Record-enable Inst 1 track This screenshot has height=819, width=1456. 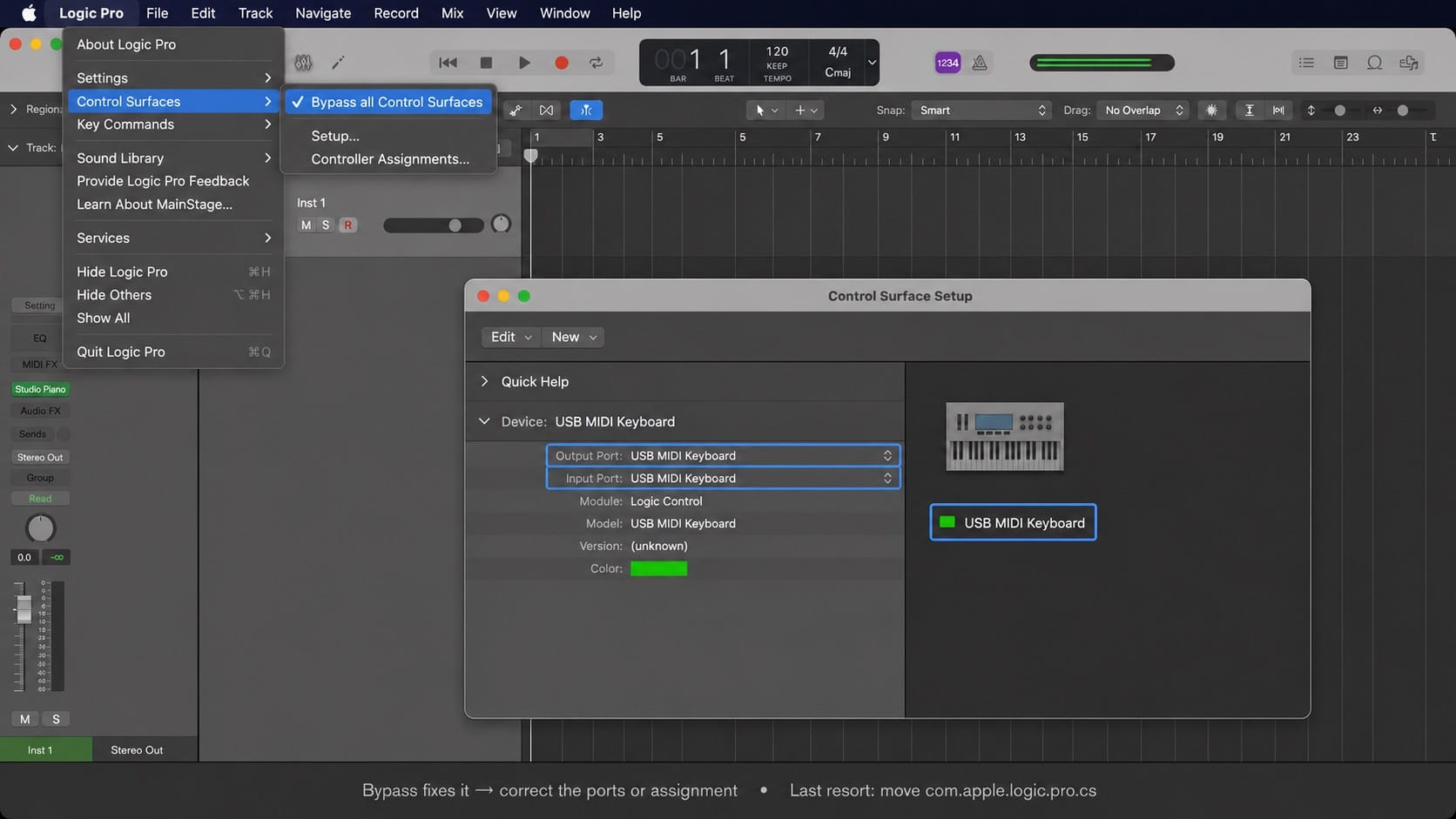(347, 225)
